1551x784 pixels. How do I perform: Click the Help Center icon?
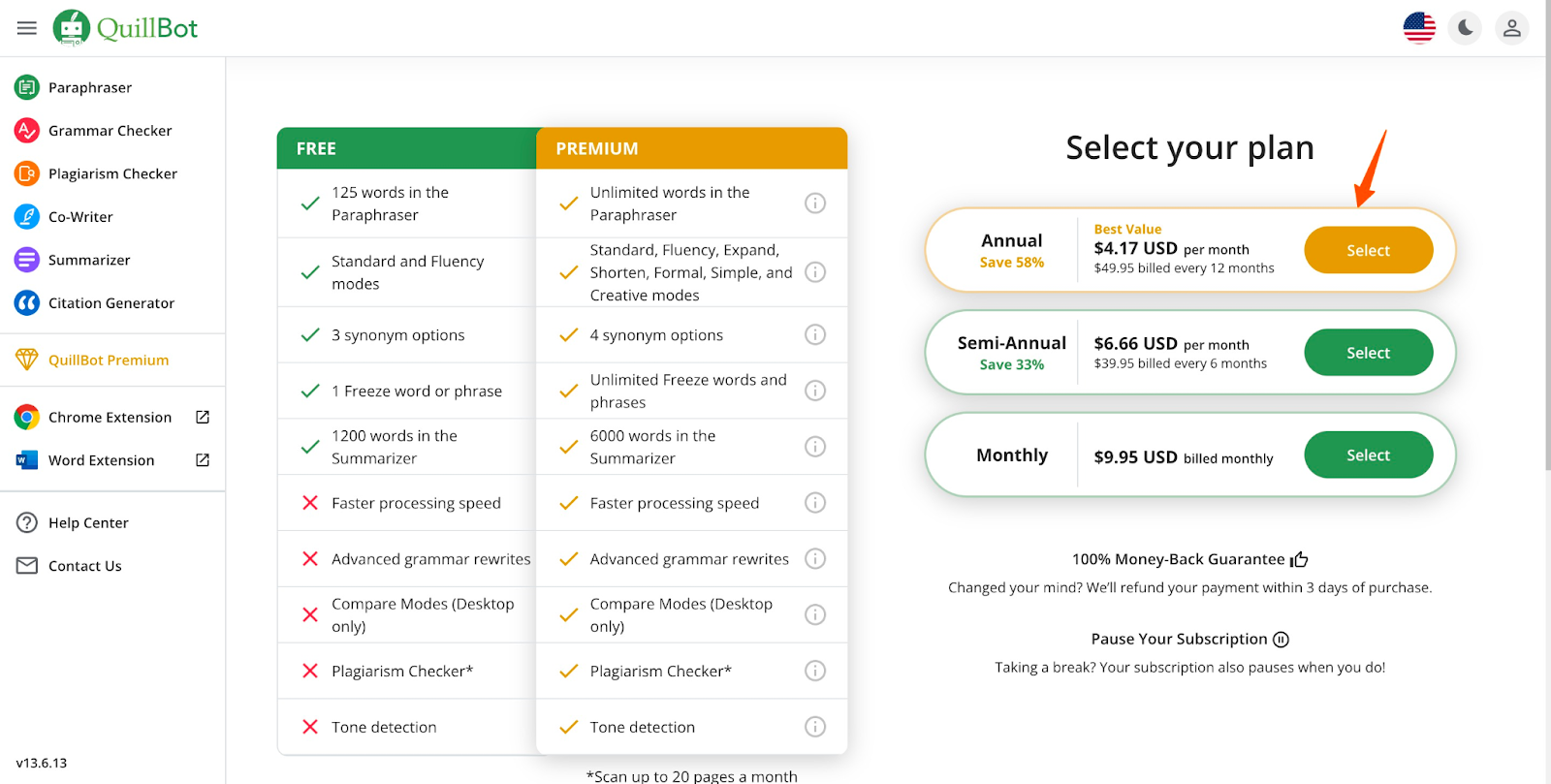27,522
